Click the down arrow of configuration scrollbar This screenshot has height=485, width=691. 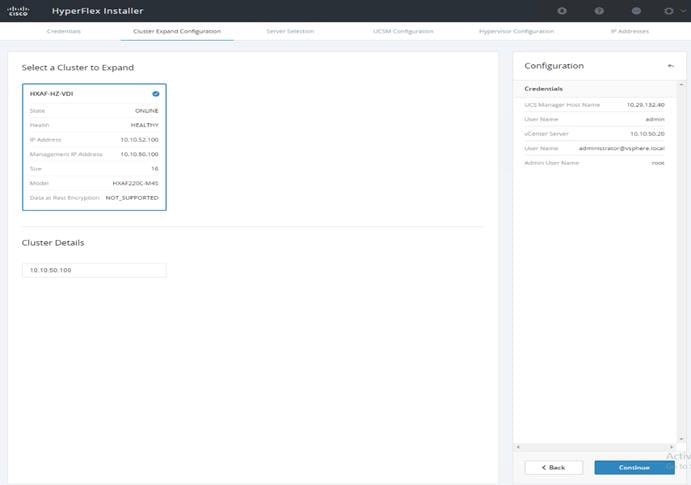click(x=681, y=439)
